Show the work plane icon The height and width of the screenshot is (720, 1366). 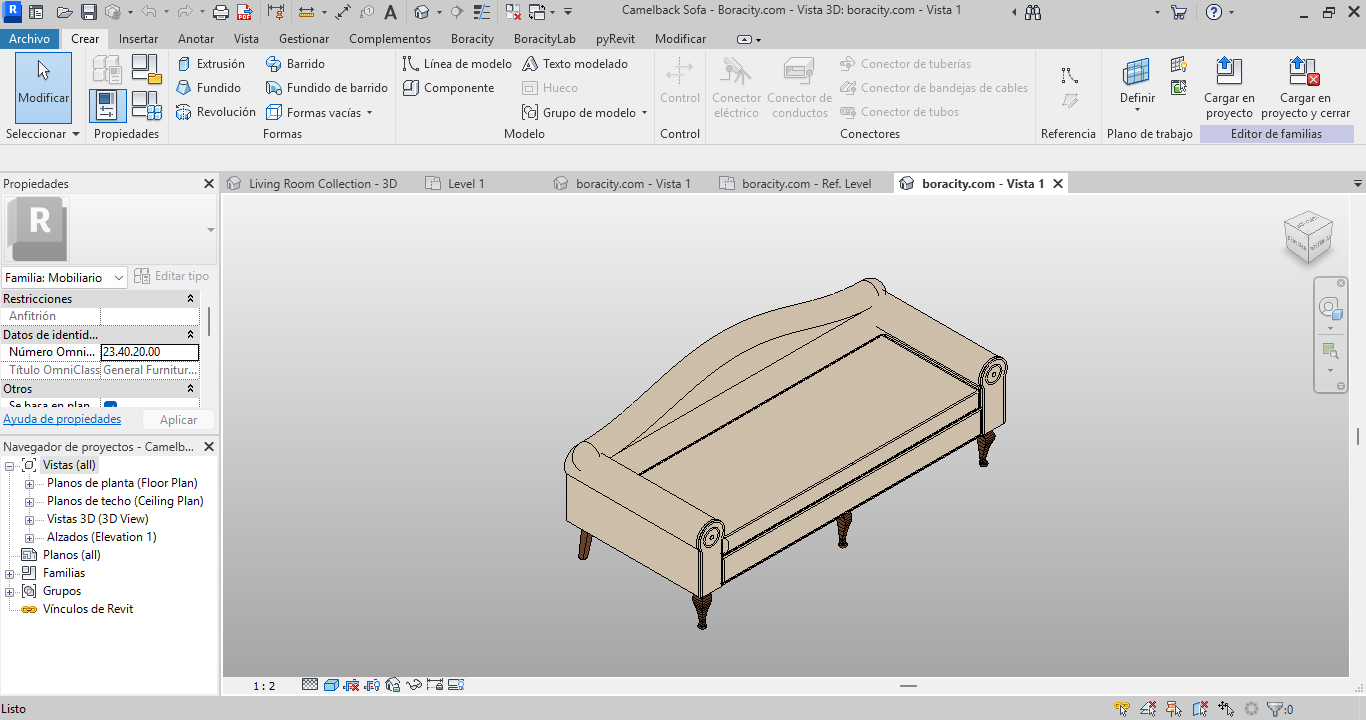click(x=1179, y=64)
